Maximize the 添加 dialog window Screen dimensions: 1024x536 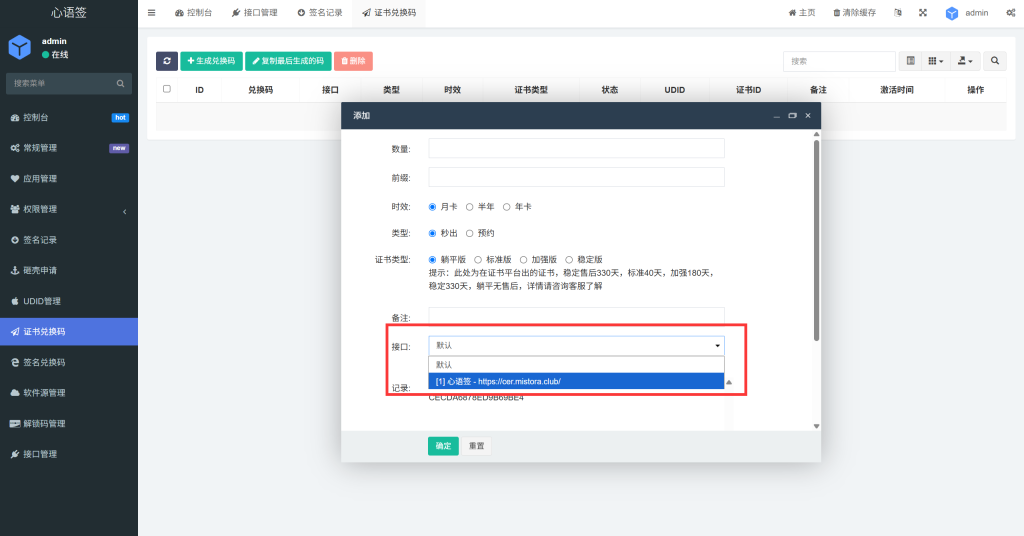(x=792, y=116)
